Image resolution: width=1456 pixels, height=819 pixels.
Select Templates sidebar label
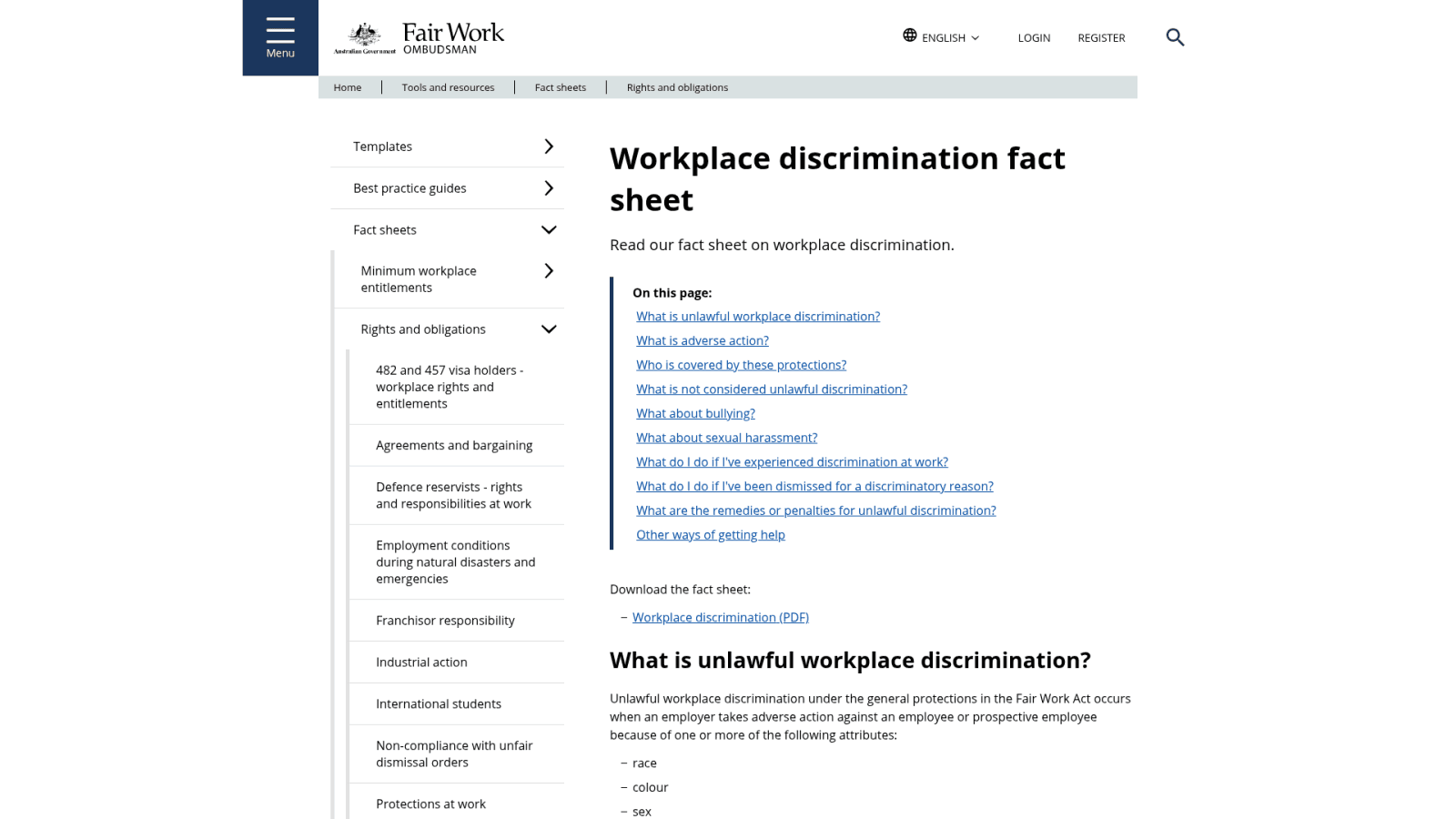pyautogui.click(x=382, y=147)
